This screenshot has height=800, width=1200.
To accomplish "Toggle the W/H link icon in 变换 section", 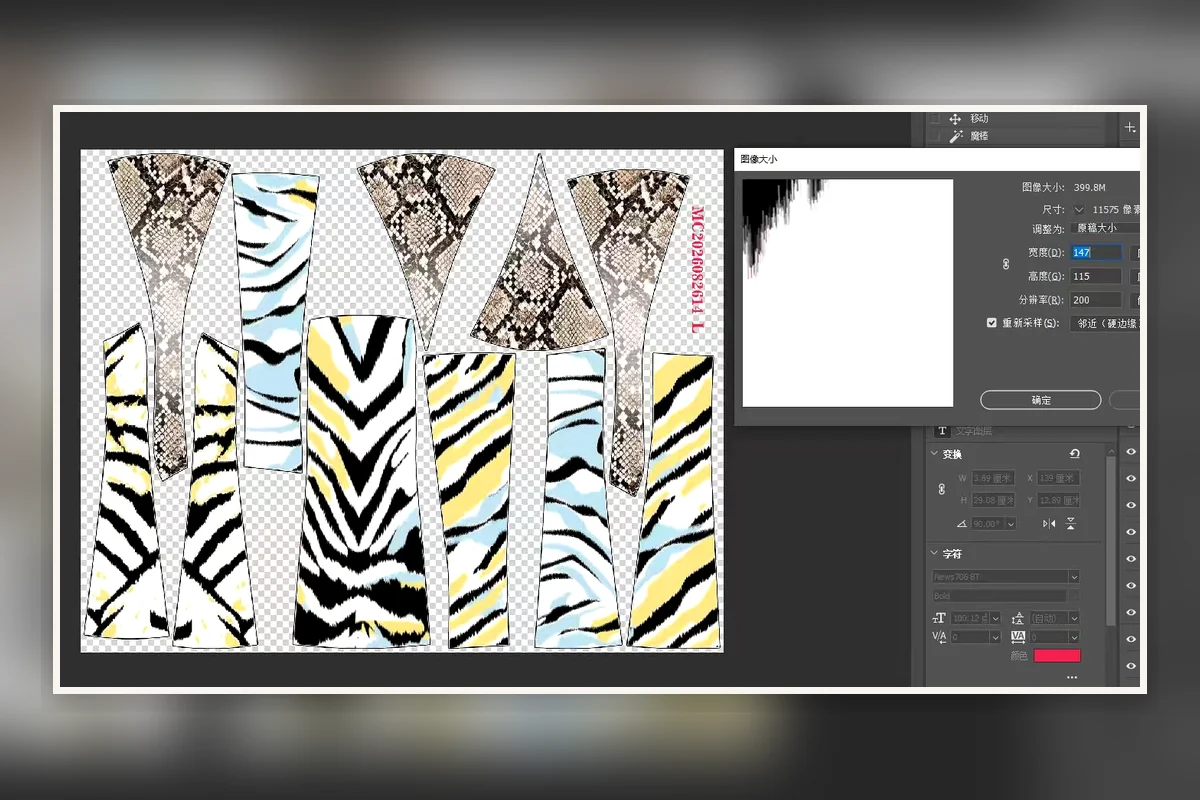I will click(x=941, y=489).
